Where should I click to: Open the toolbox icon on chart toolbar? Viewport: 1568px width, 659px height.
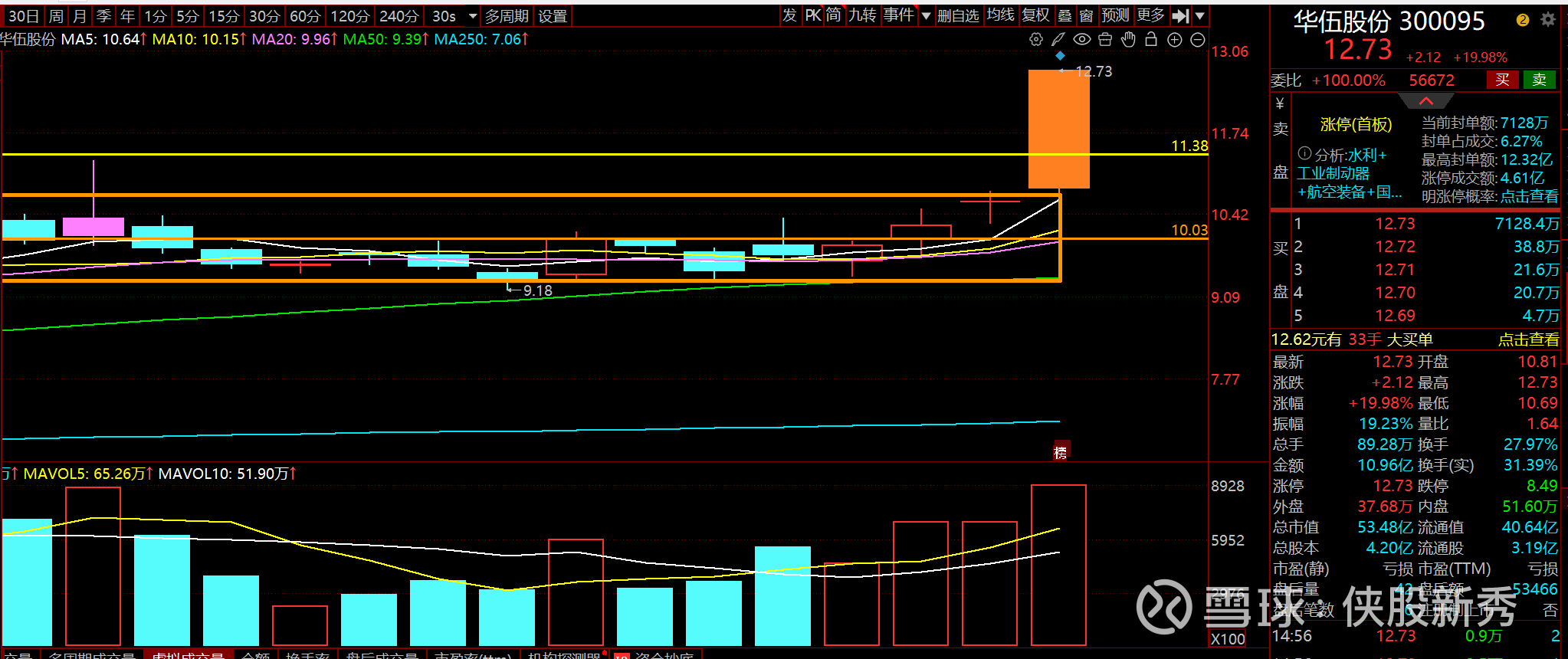pyautogui.click(x=1105, y=39)
